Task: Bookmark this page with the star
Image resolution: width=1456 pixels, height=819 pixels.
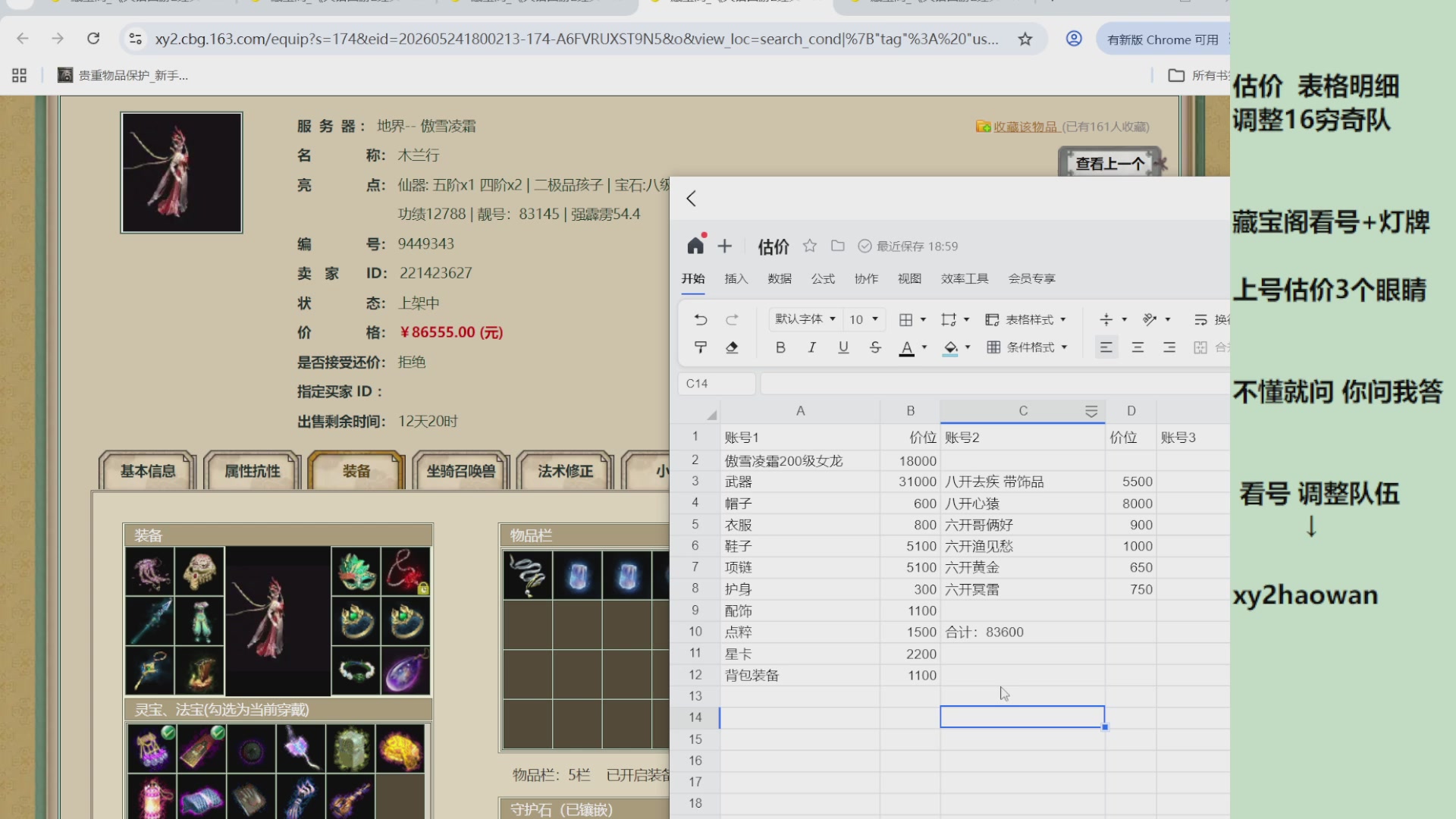Action: [1025, 39]
